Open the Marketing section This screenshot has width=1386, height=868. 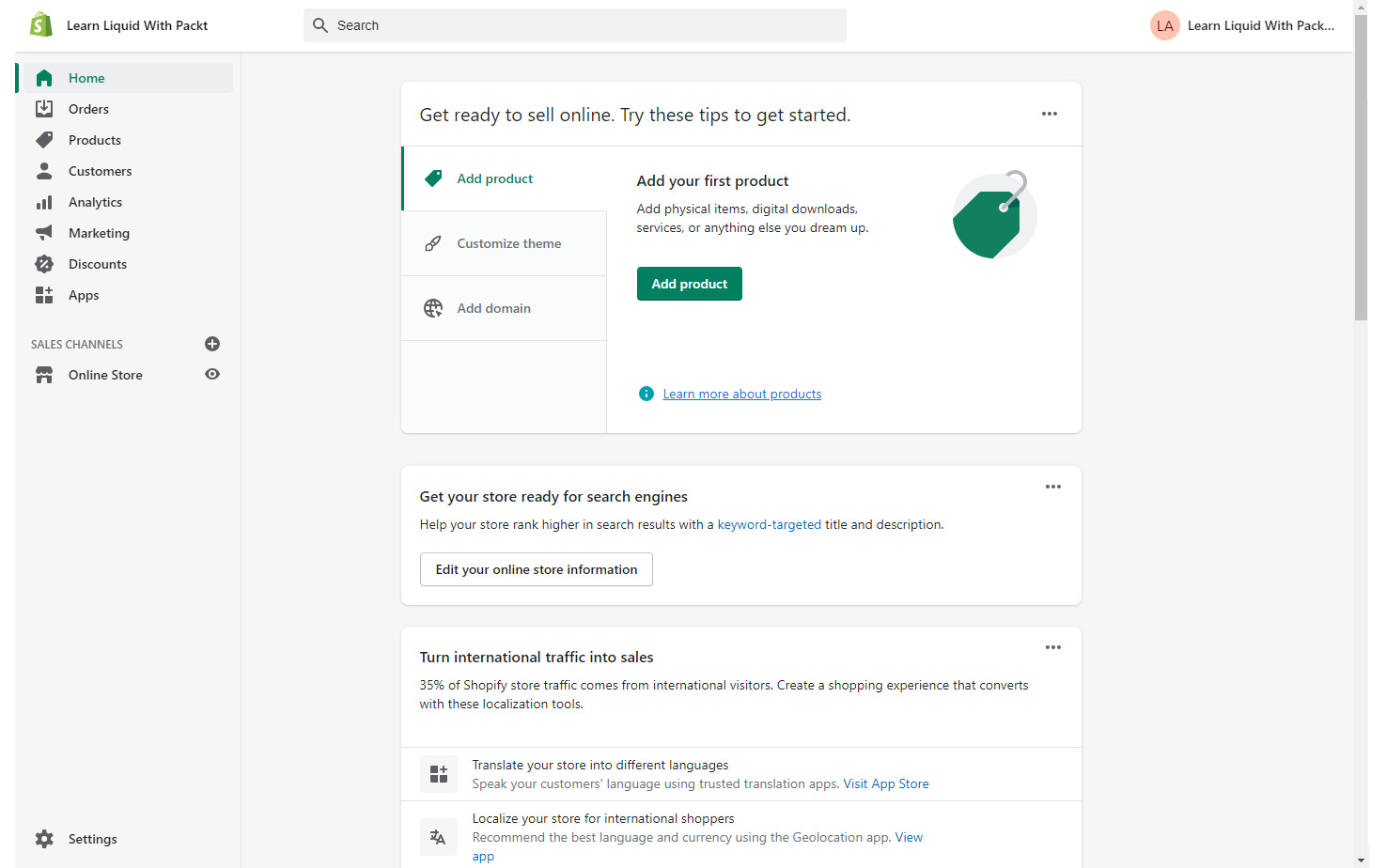(x=98, y=232)
